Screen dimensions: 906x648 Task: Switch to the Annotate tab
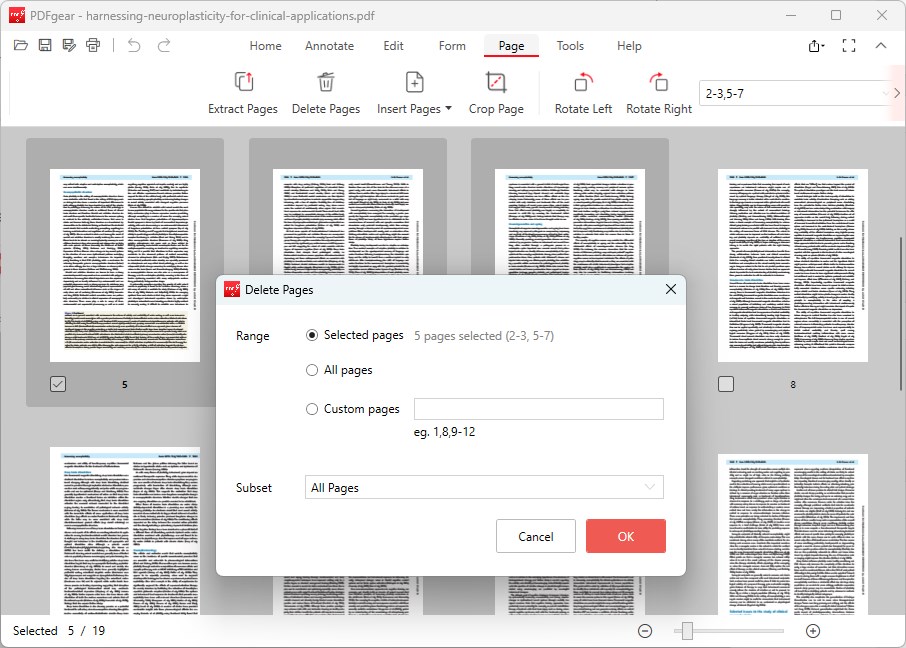point(329,45)
